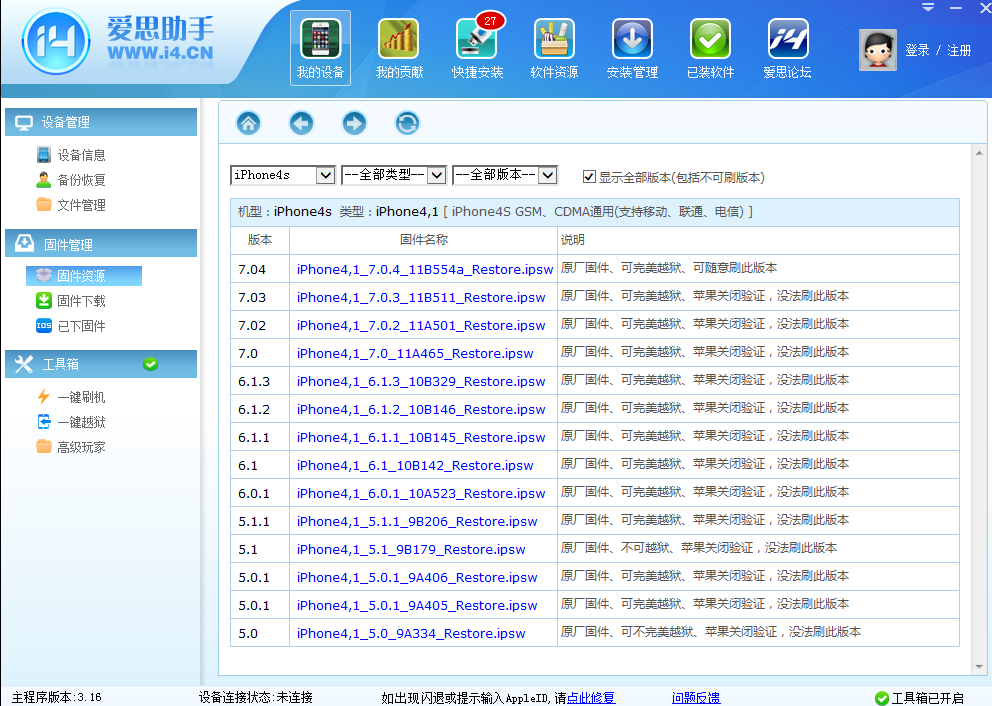Collapse the 固件管理 section header
This screenshot has width=992, height=706.
(101, 244)
